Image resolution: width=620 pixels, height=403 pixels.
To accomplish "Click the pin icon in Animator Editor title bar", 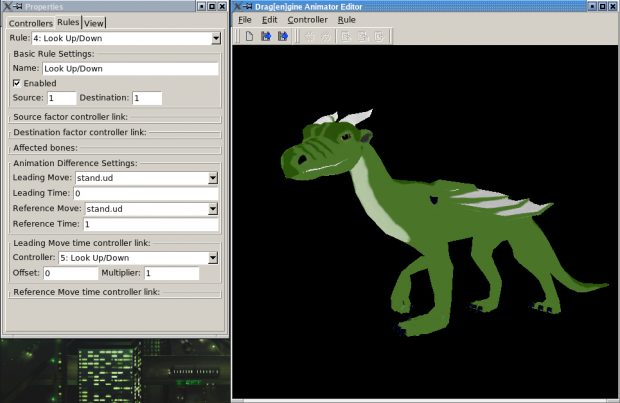I will click(248, 6).
